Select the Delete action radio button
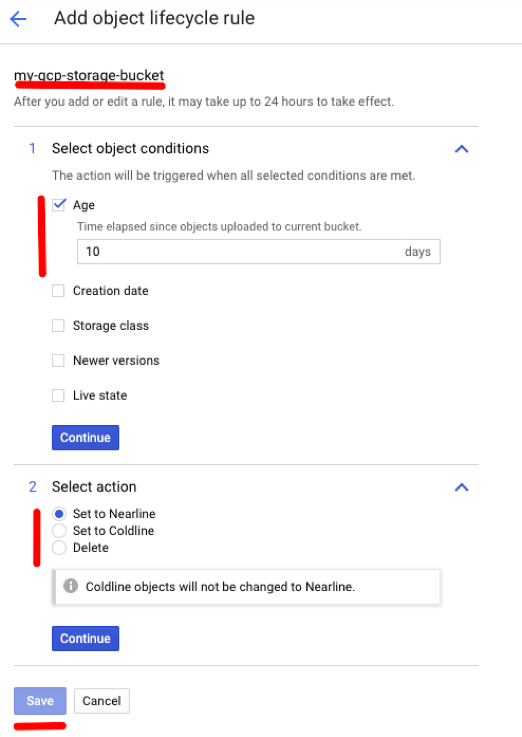Screen dimensions: 522x737 (x=59, y=548)
